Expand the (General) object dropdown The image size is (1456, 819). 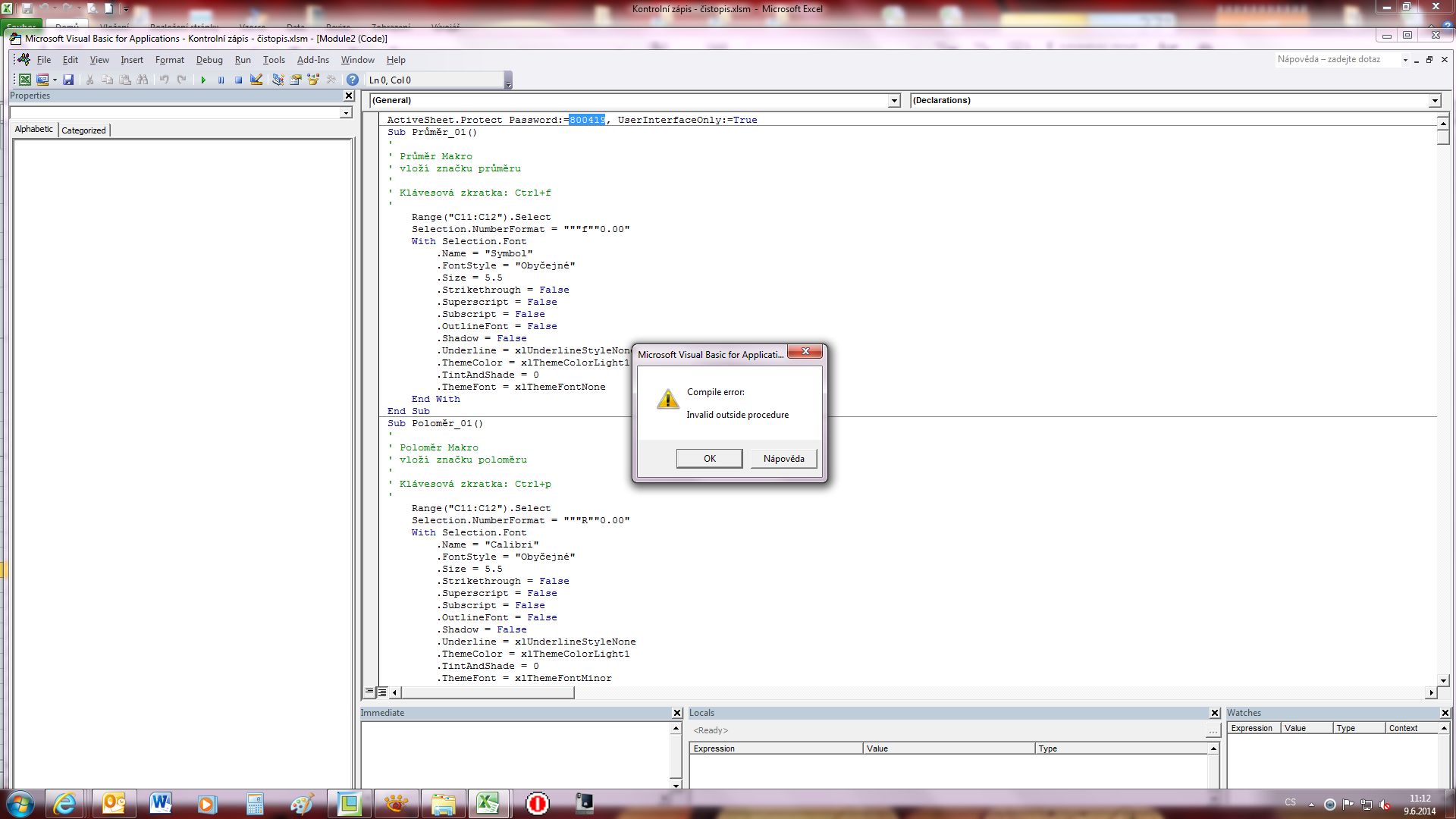894,101
